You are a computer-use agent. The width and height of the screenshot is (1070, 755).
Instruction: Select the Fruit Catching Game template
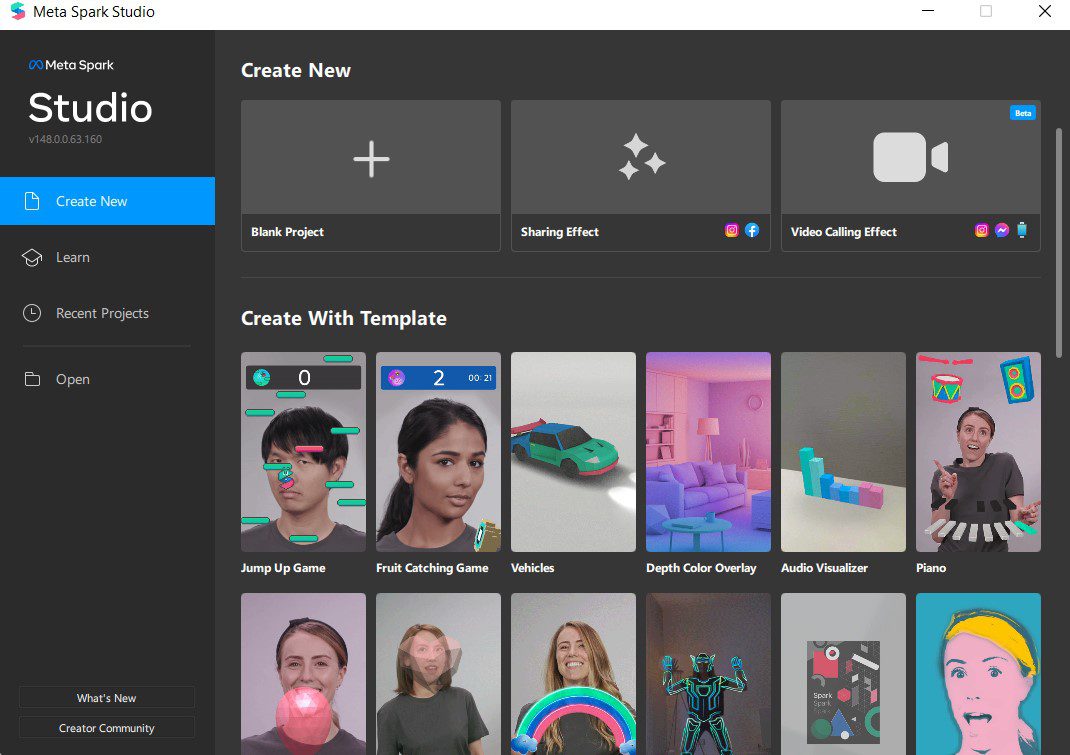point(438,452)
